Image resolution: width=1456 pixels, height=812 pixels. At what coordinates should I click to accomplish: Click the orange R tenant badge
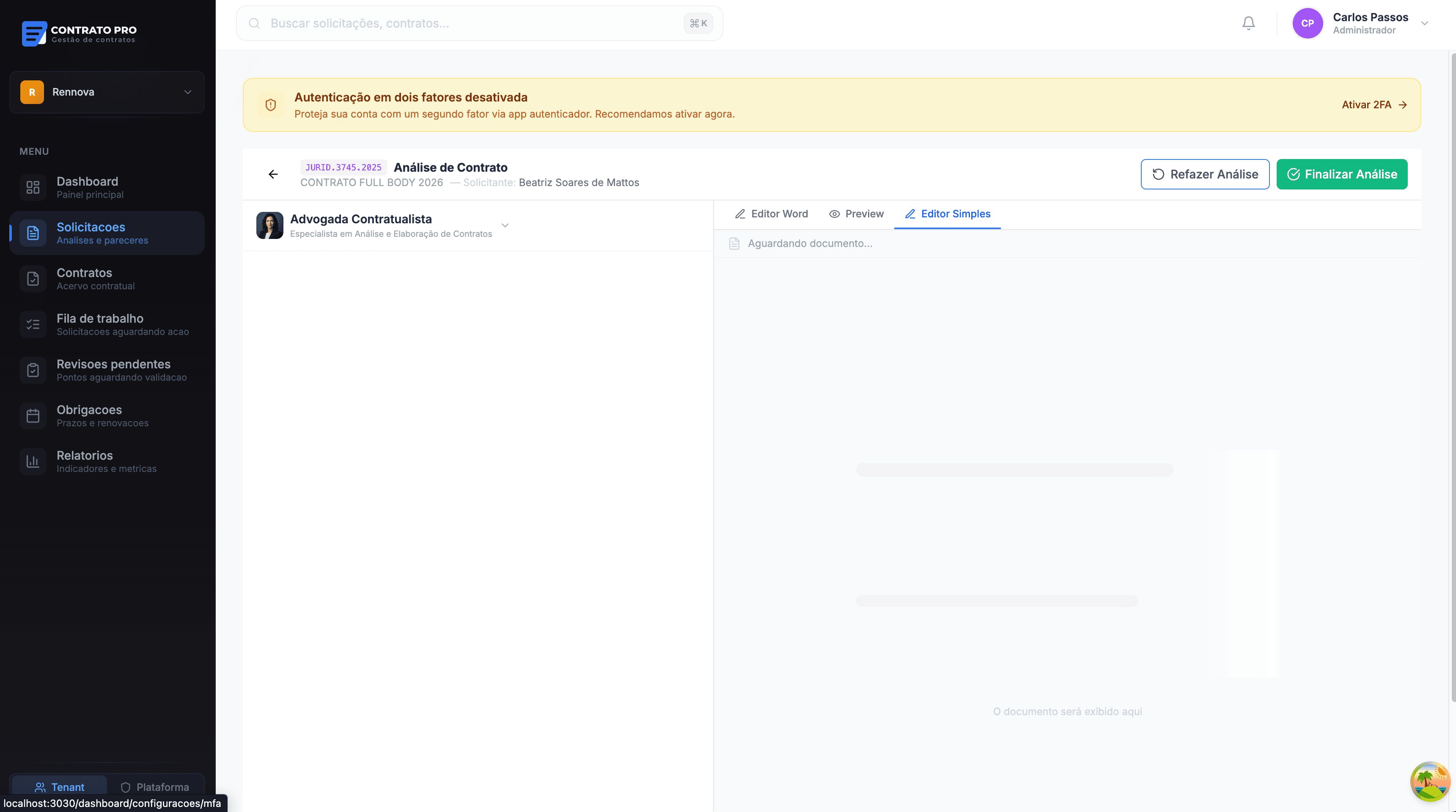(32, 92)
